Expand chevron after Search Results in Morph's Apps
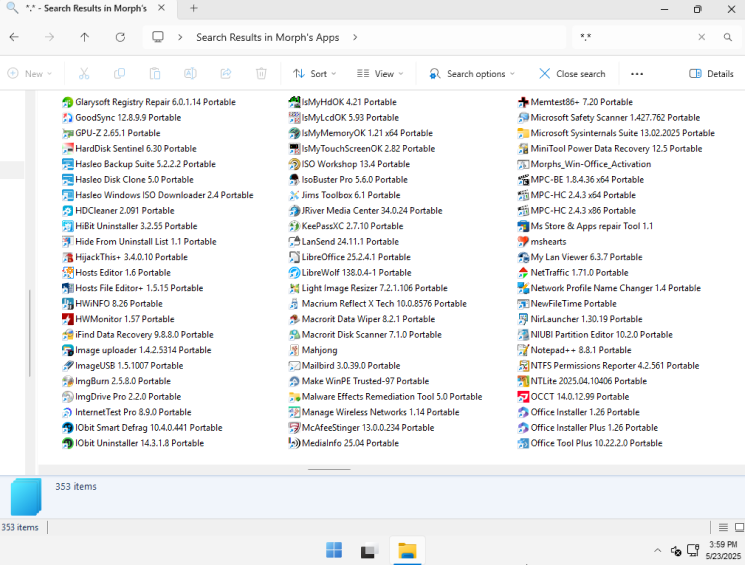The height and width of the screenshot is (565, 745). 355,37
